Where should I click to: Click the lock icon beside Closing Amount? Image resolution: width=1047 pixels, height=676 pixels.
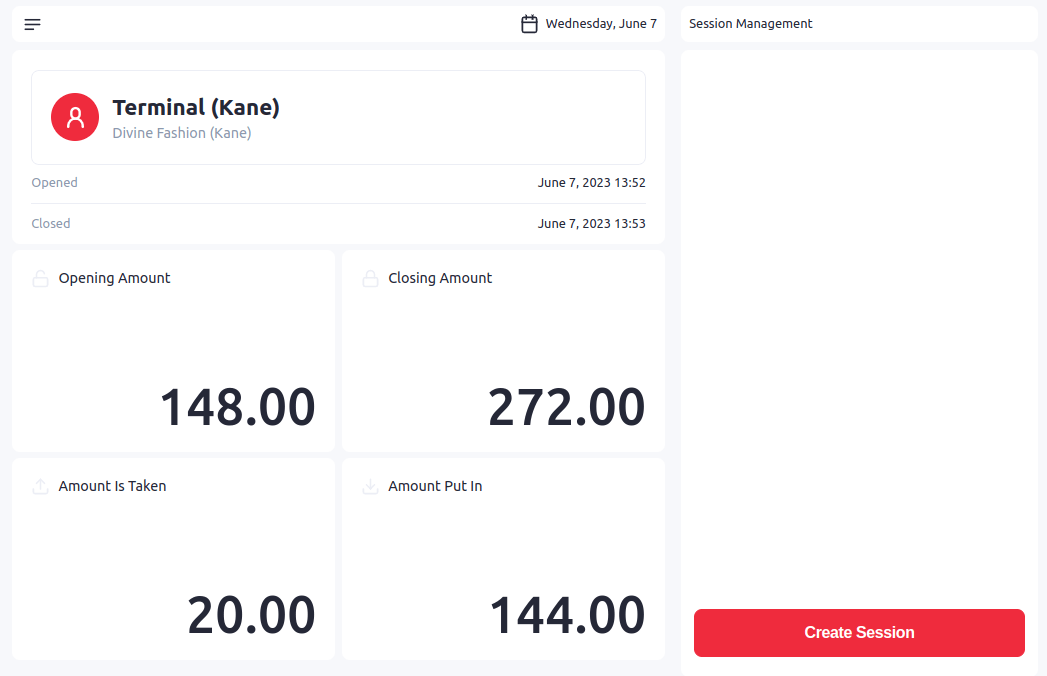coord(370,279)
